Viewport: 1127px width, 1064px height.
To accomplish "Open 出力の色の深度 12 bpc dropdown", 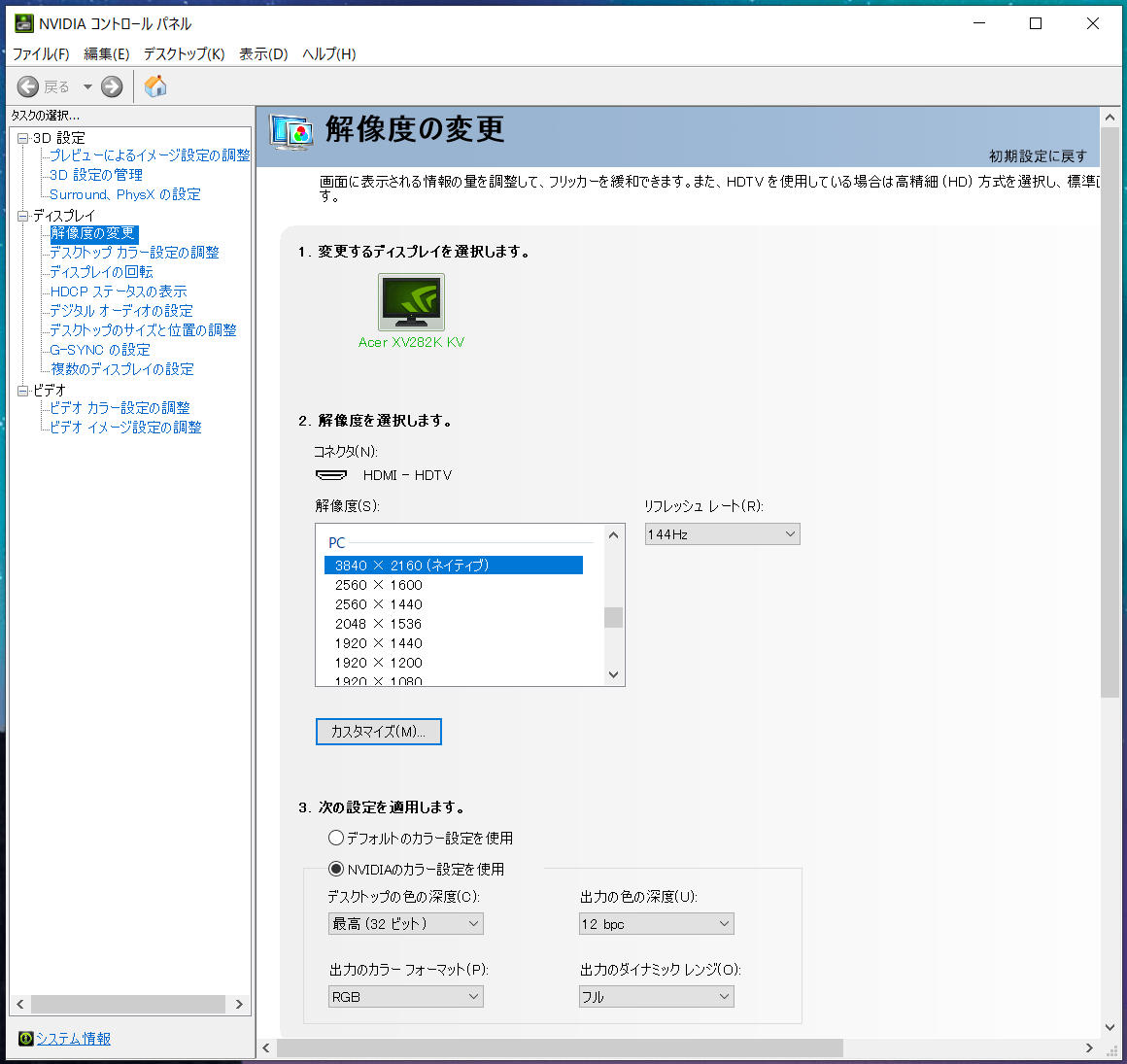I will point(656,924).
